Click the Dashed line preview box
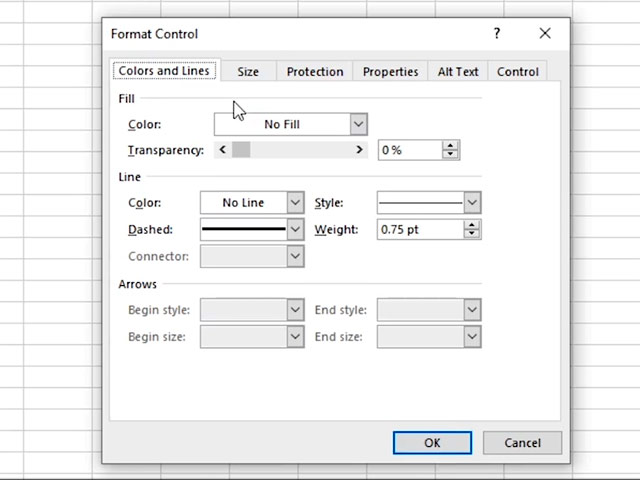Viewport: 640px width, 480px height. tap(244, 229)
